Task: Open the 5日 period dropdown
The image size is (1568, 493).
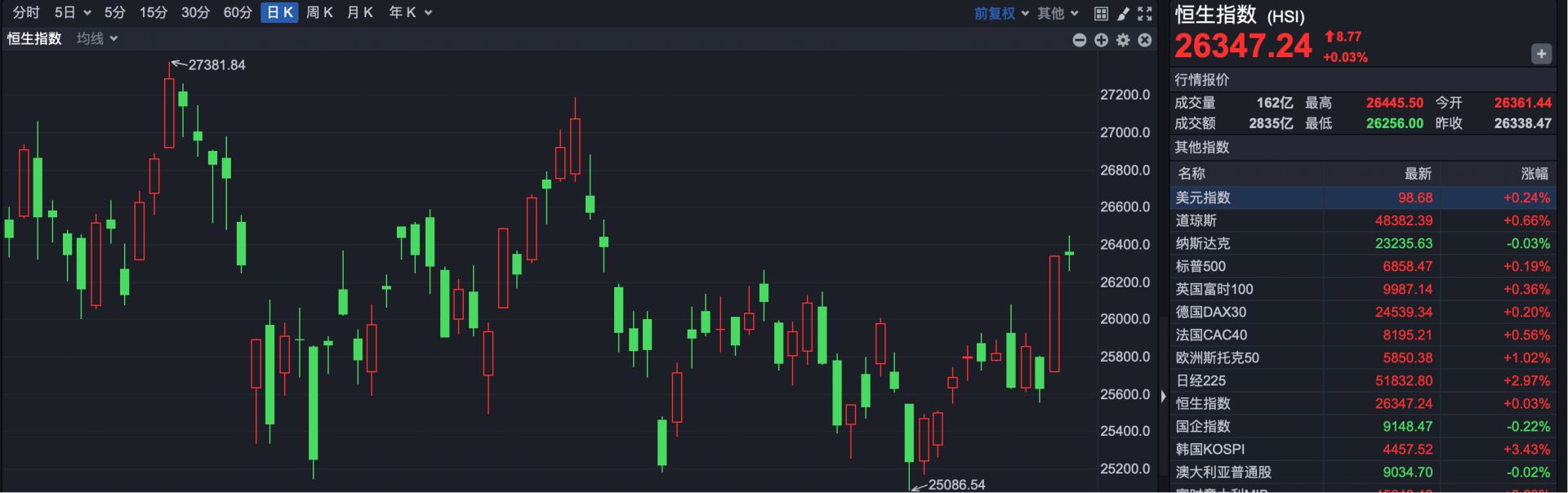Action: (x=72, y=12)
